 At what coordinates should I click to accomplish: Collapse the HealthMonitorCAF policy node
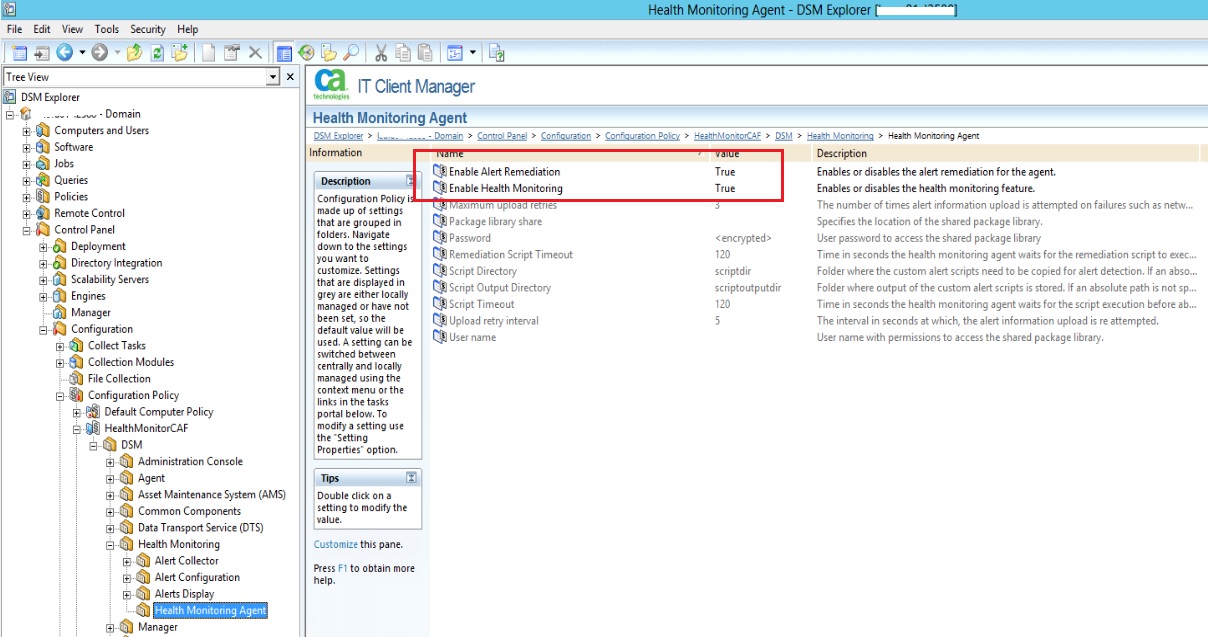tap(78, 429)
